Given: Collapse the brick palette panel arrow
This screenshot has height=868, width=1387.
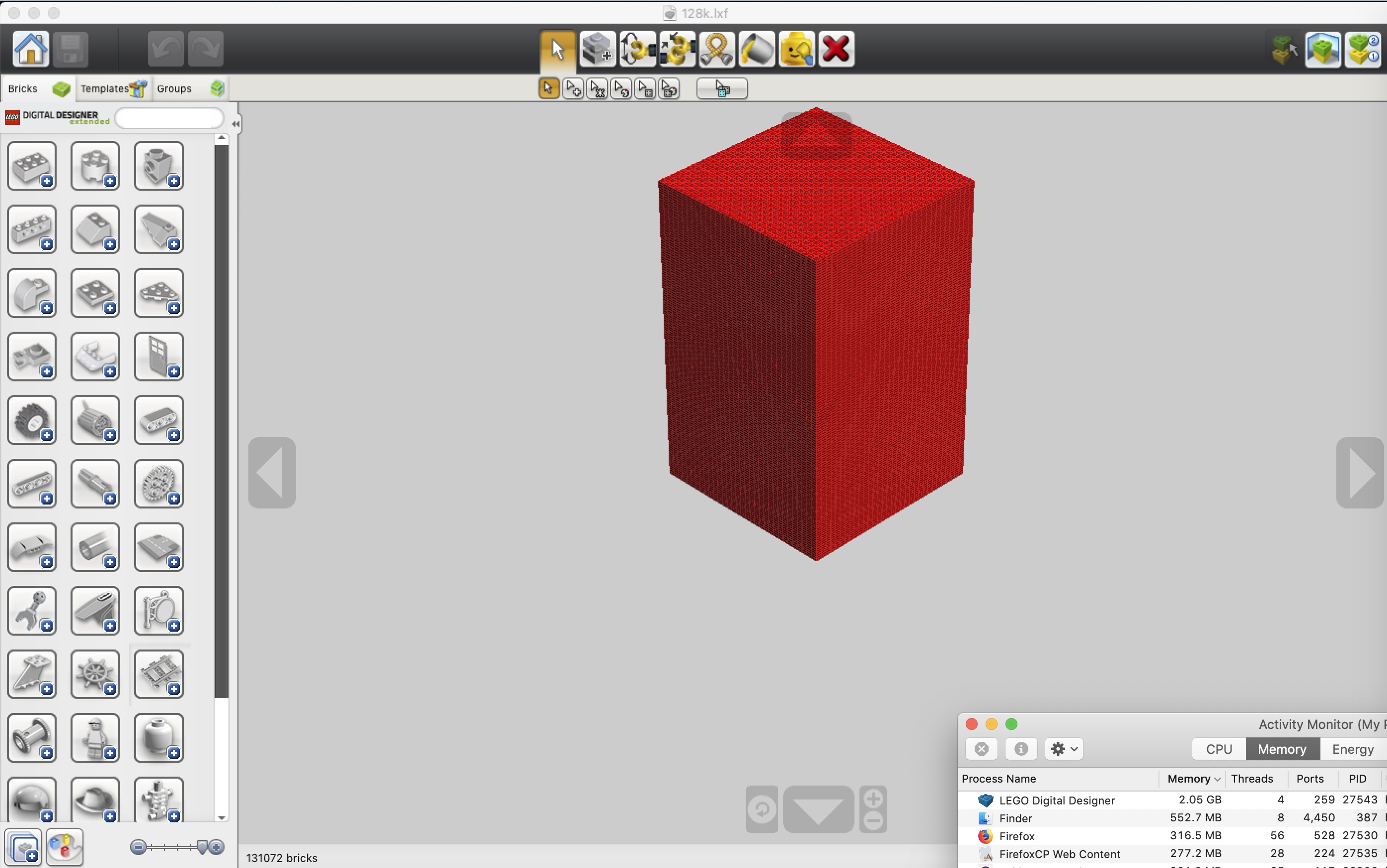Looking at the screenshot, I should pos(235,124).
